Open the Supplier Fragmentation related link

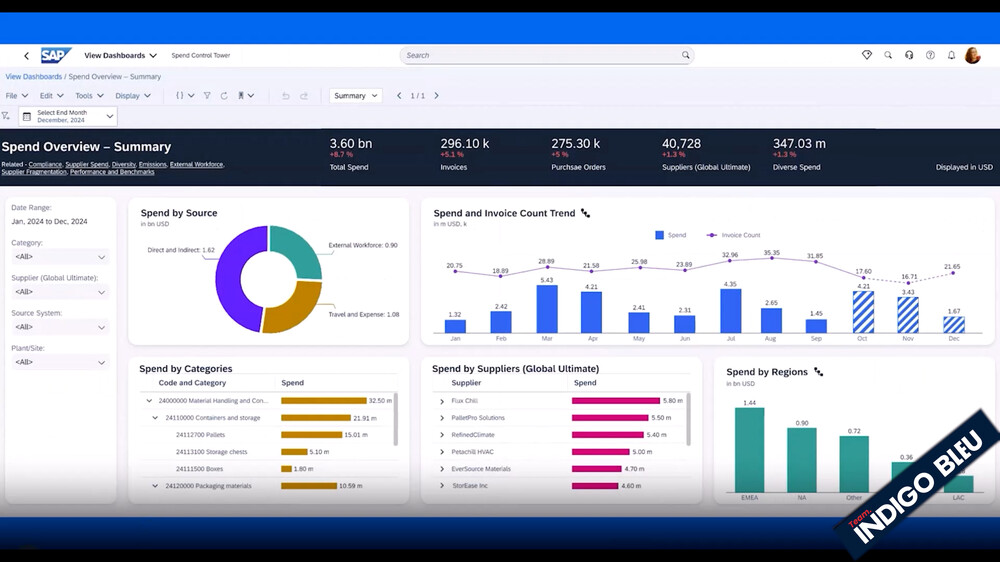pyautogui.click(x=34, y=172)
